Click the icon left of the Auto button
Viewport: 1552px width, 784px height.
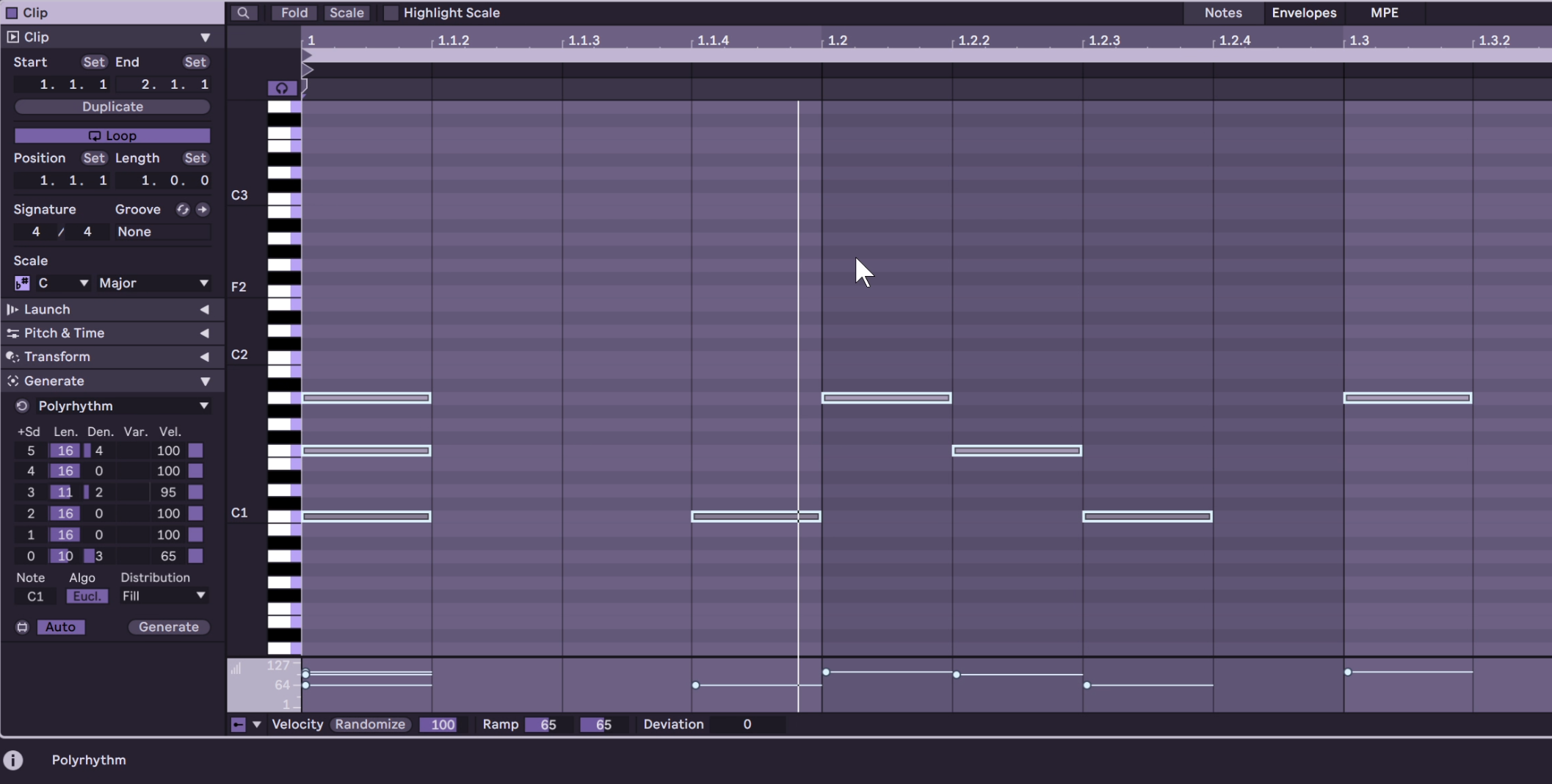[x=22, y=627]
